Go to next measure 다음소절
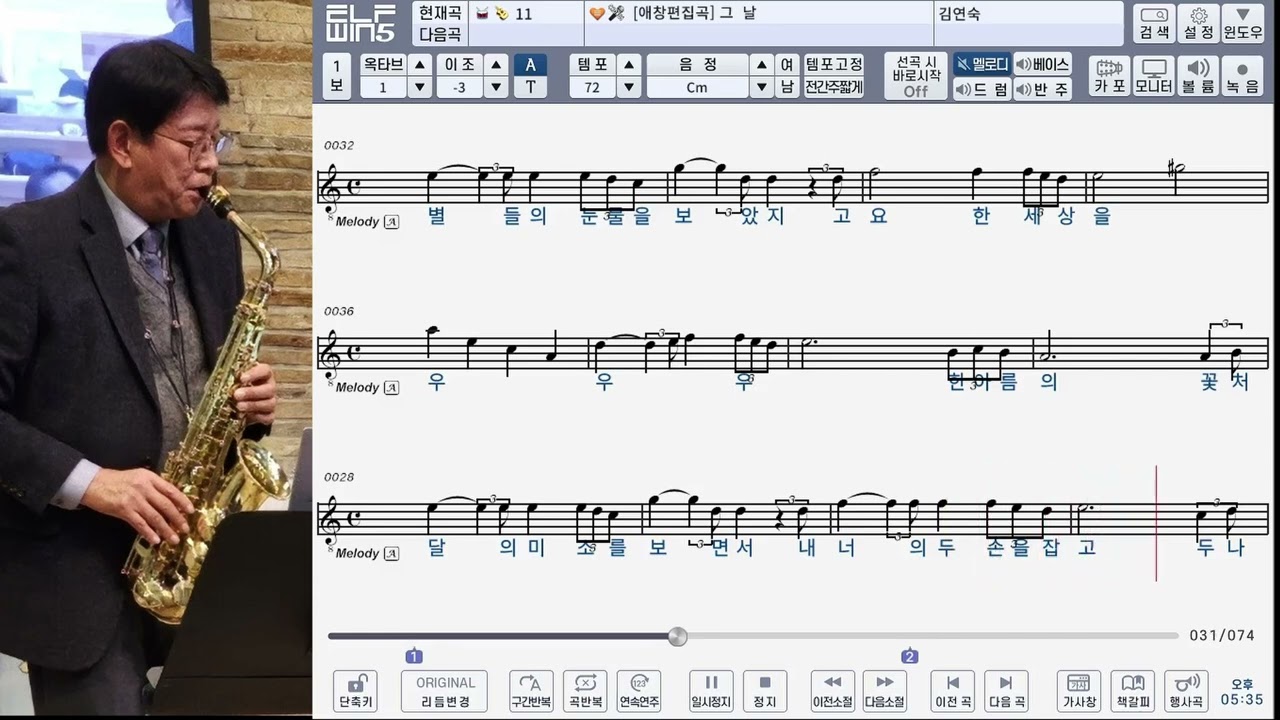 [885, 691]
